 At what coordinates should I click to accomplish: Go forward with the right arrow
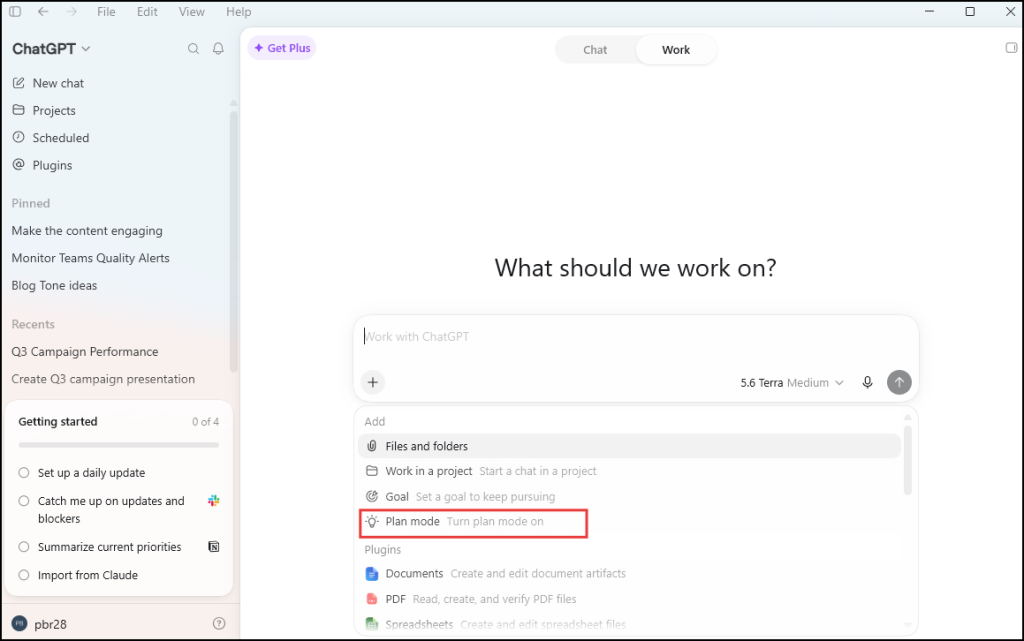(x=71, y=11)
